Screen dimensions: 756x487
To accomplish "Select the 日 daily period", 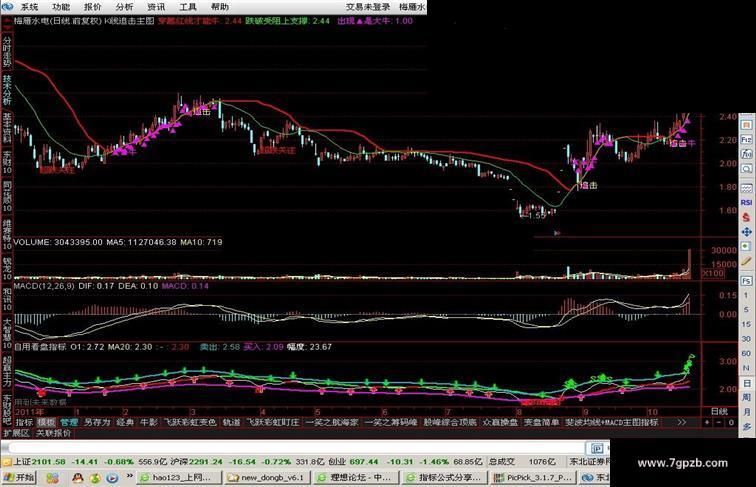I will [746, 383].
